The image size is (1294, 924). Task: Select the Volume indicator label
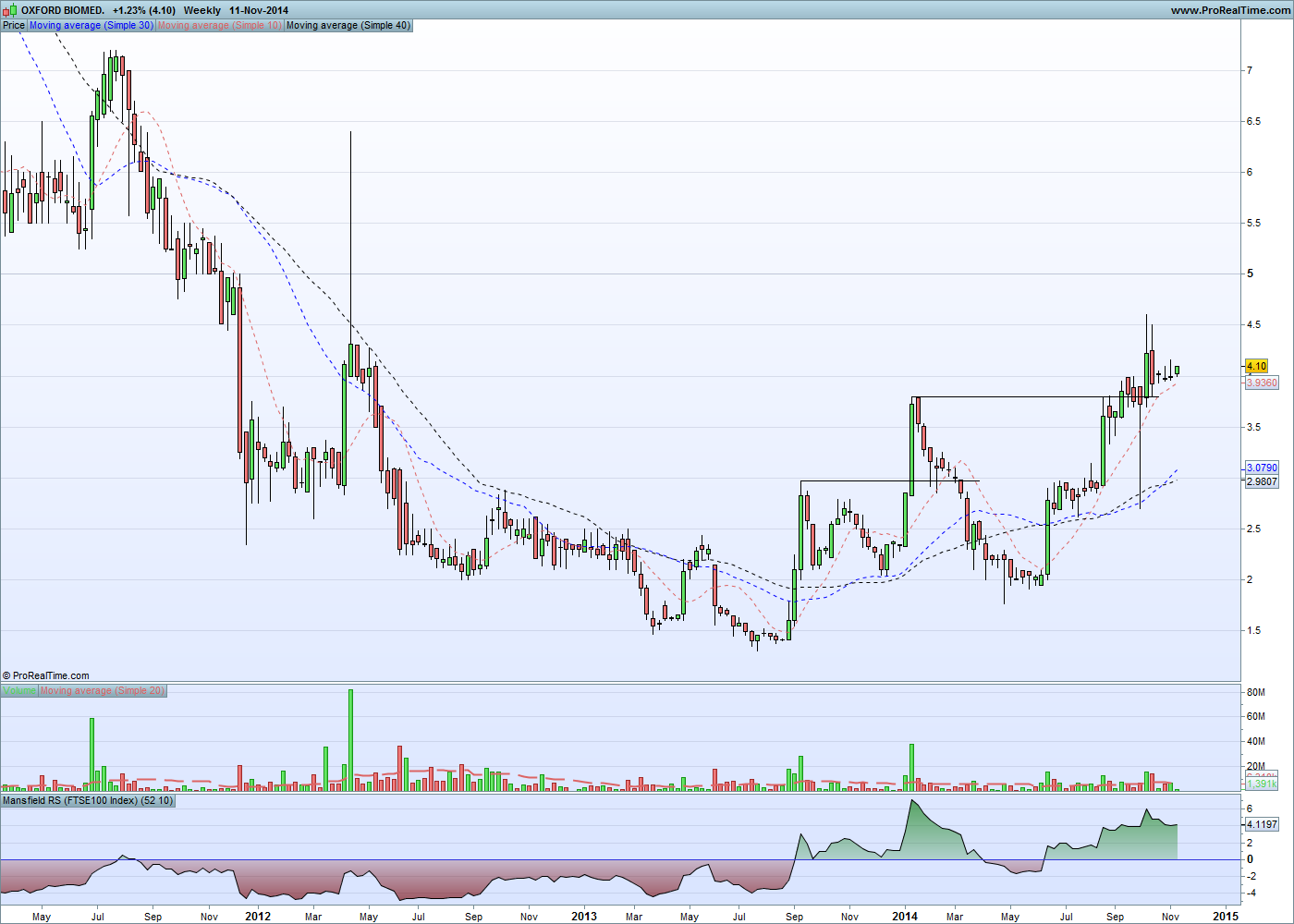click(x=19, y=691)
